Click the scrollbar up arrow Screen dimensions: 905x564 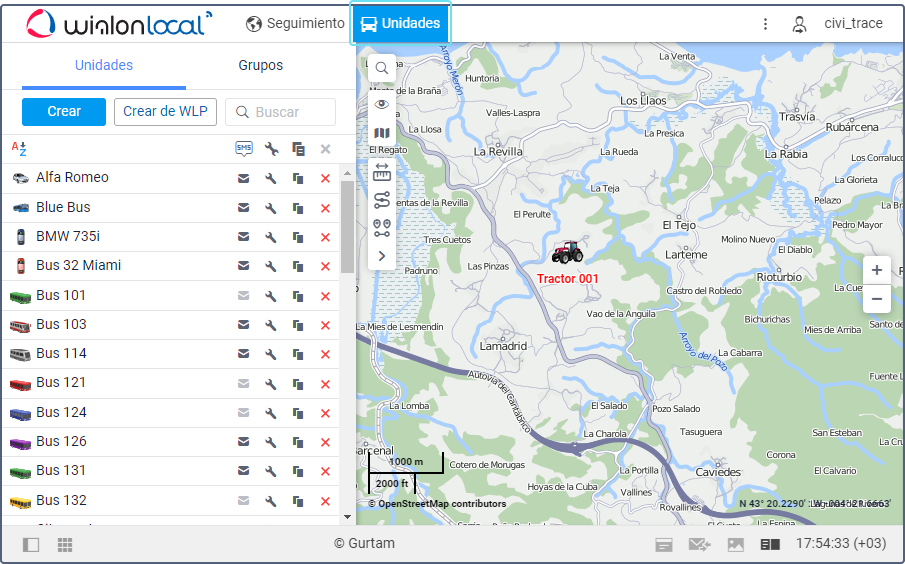tap(347, 173)
